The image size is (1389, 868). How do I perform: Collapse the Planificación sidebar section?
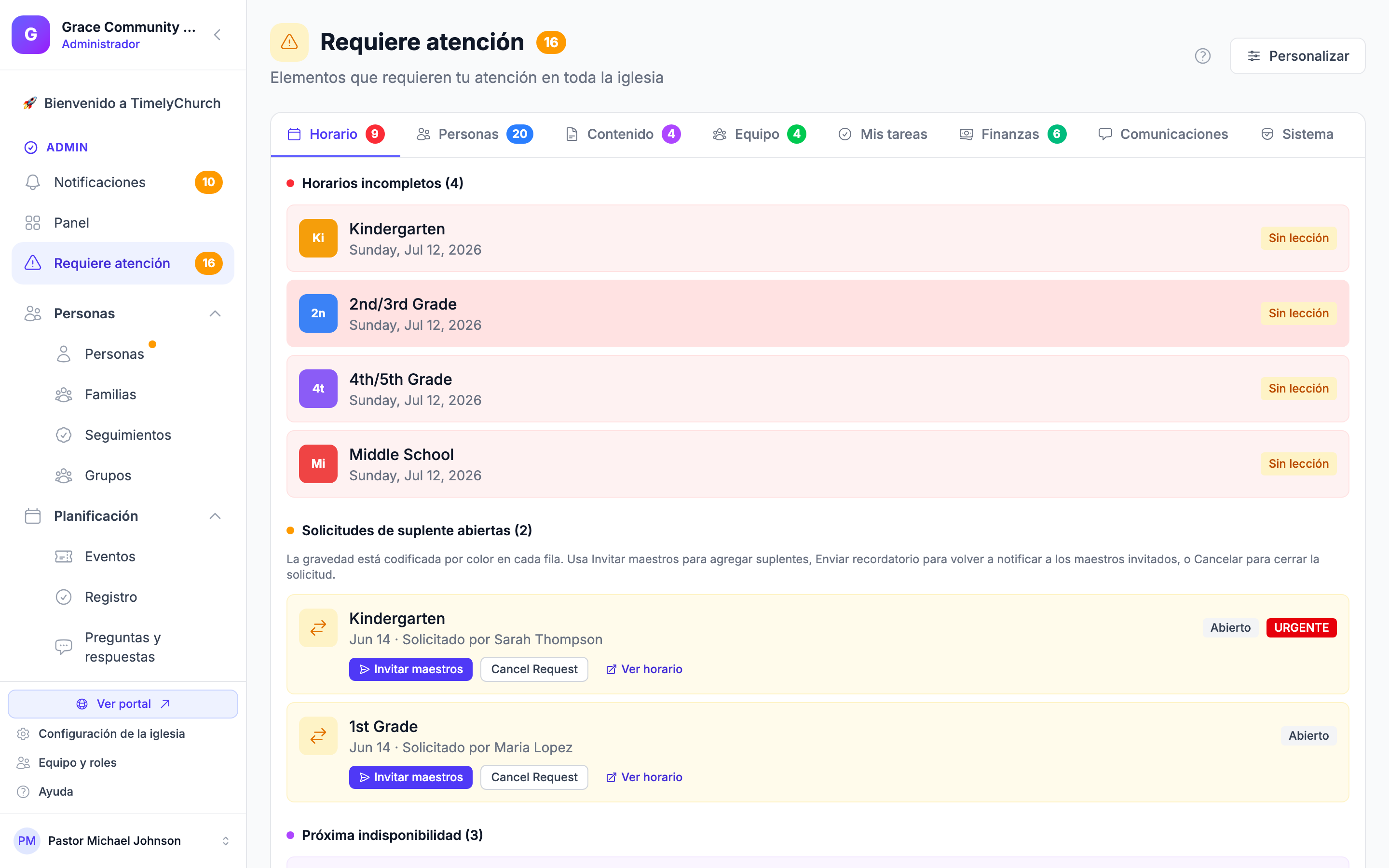pos(215,516)
